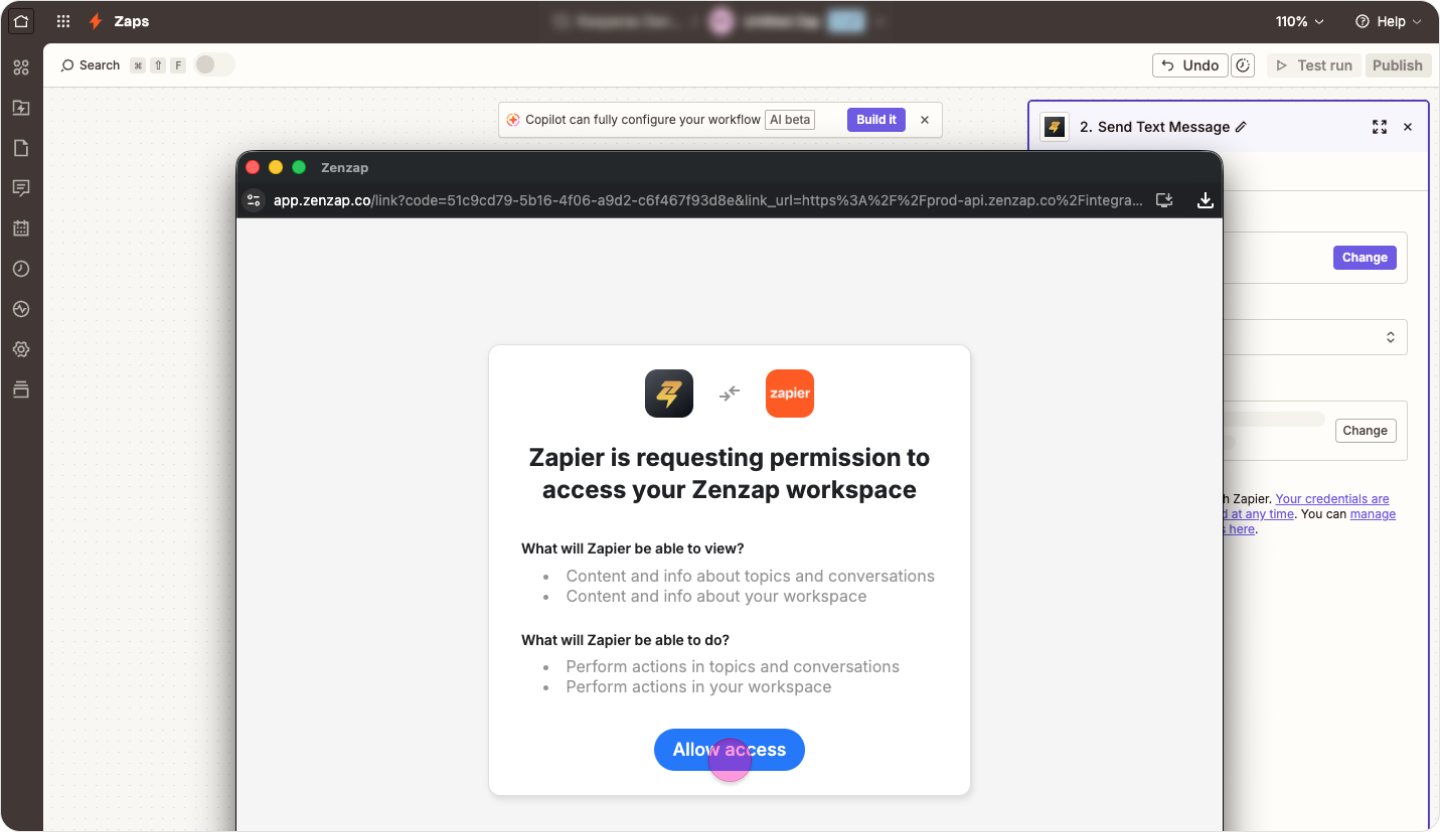
Task: Open the Your credentials are link
Action: (x=1332, y=498)
